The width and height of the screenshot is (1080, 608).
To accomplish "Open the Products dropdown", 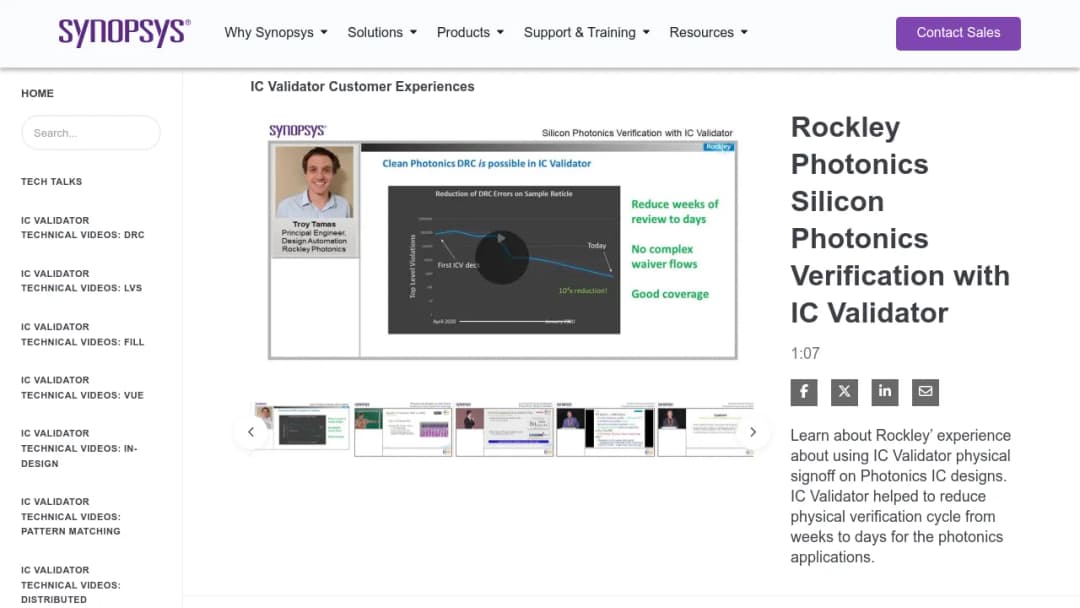I will tap(470, 32).
